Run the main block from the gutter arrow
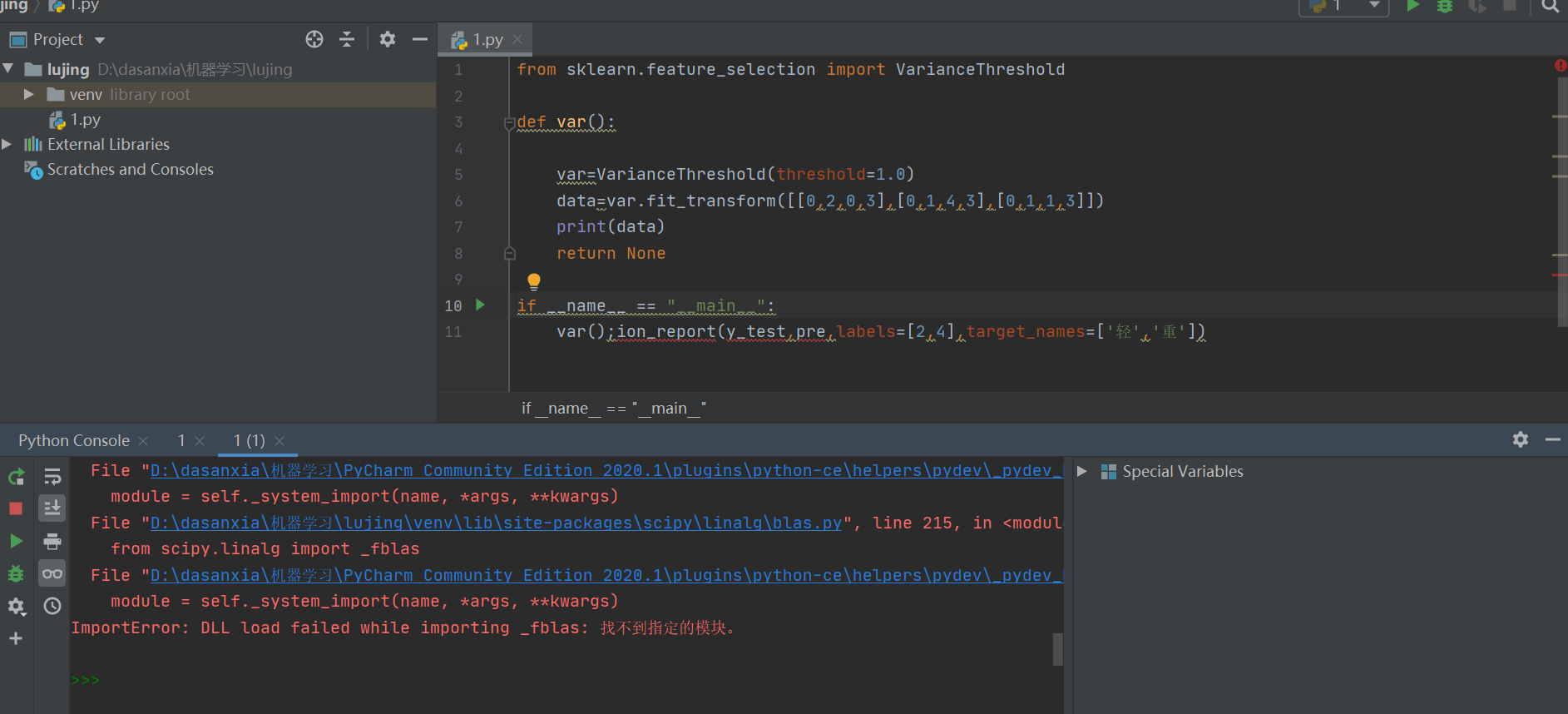 point(480,305)
